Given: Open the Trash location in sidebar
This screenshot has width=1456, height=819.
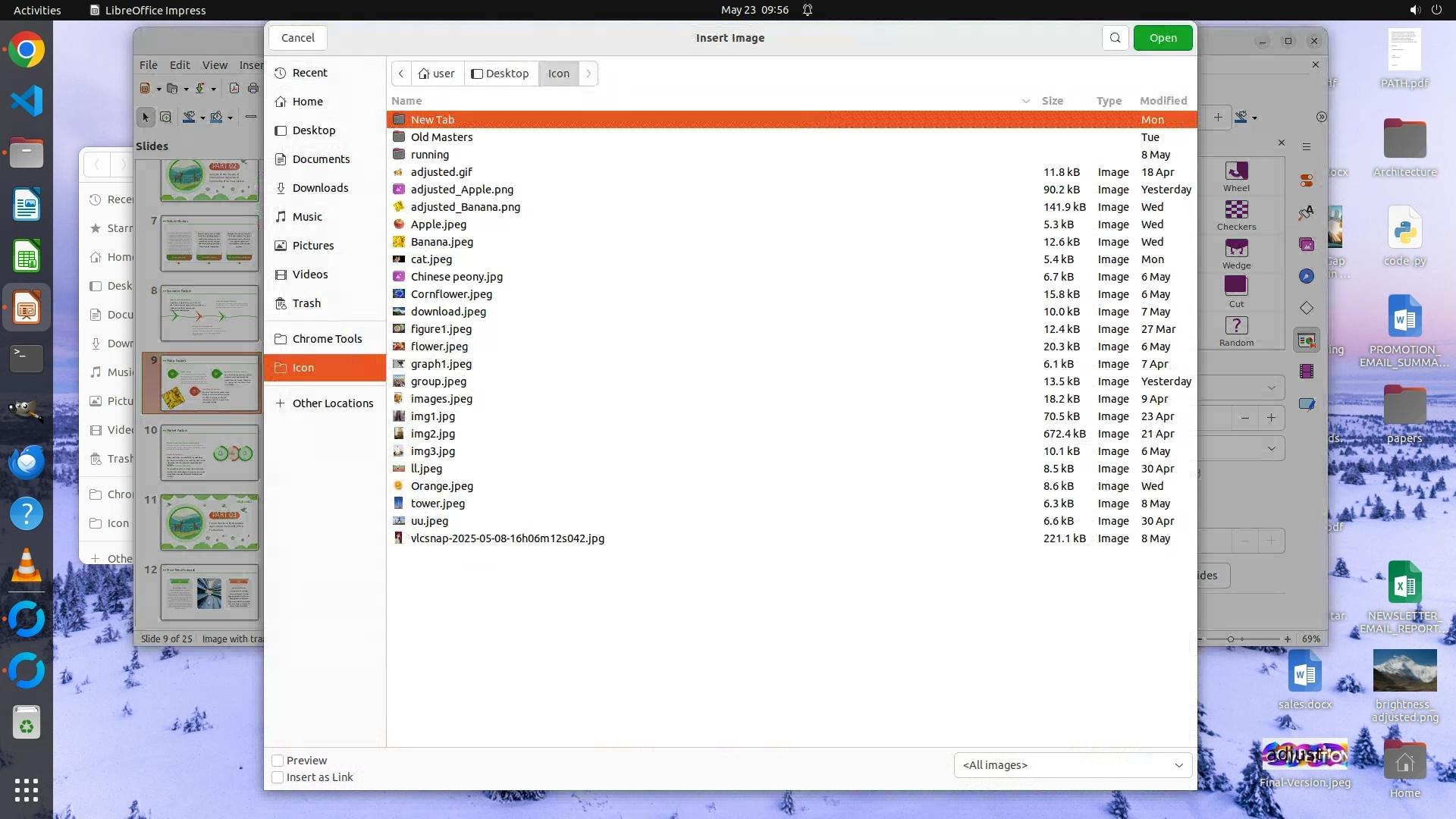Looking at the screenshot, I should pyautogui.click(x=306, y=303).
